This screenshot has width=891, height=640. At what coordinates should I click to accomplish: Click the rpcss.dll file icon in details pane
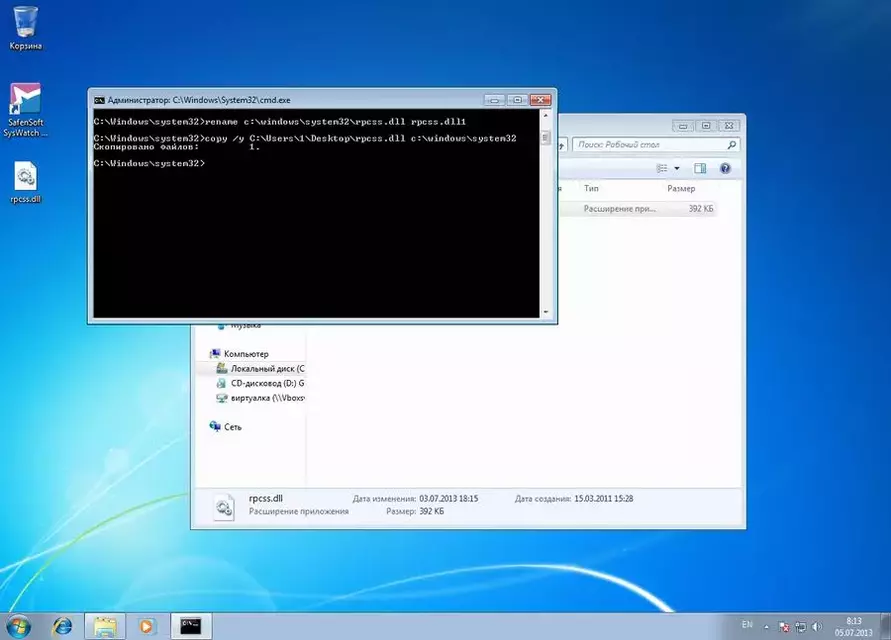point(224,506)
